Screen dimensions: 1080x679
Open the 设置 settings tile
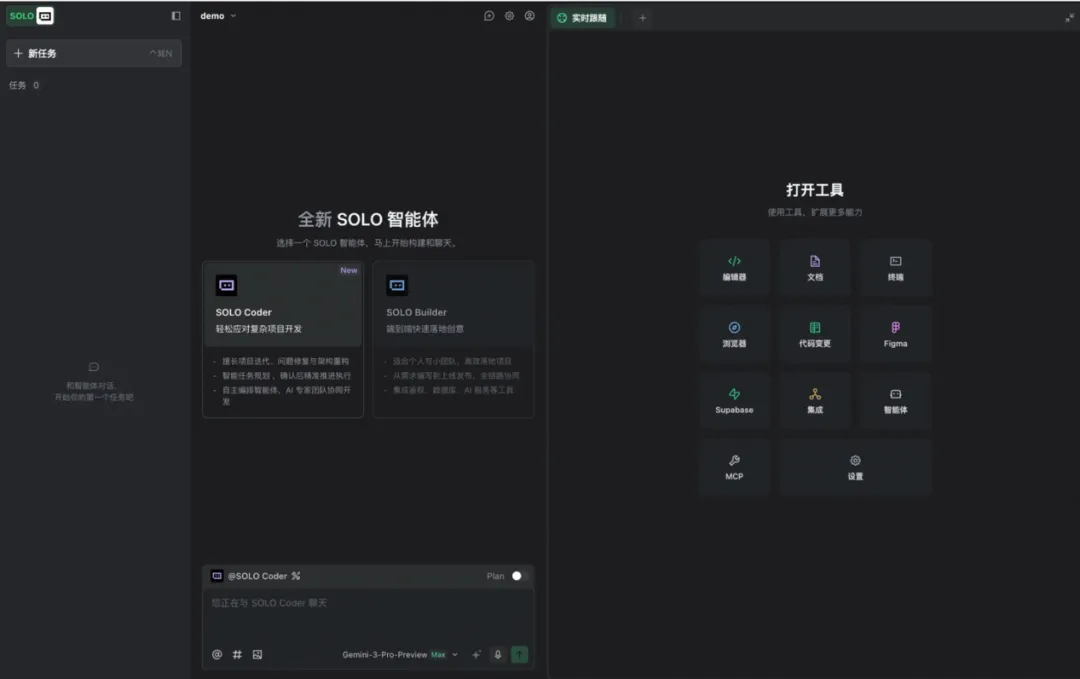tap(855, 467)
